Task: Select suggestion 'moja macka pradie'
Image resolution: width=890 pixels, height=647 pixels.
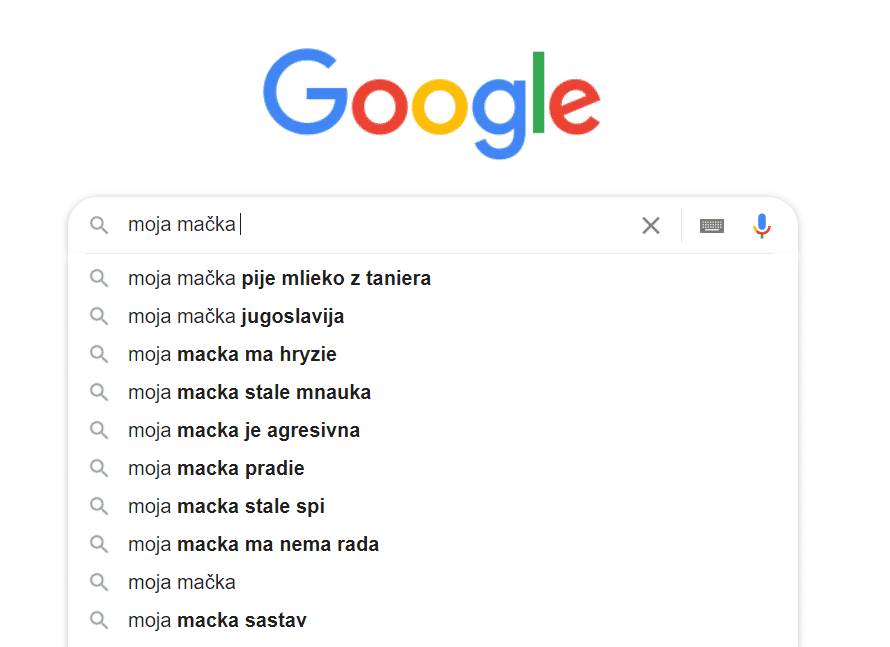Action: (433, 468)
